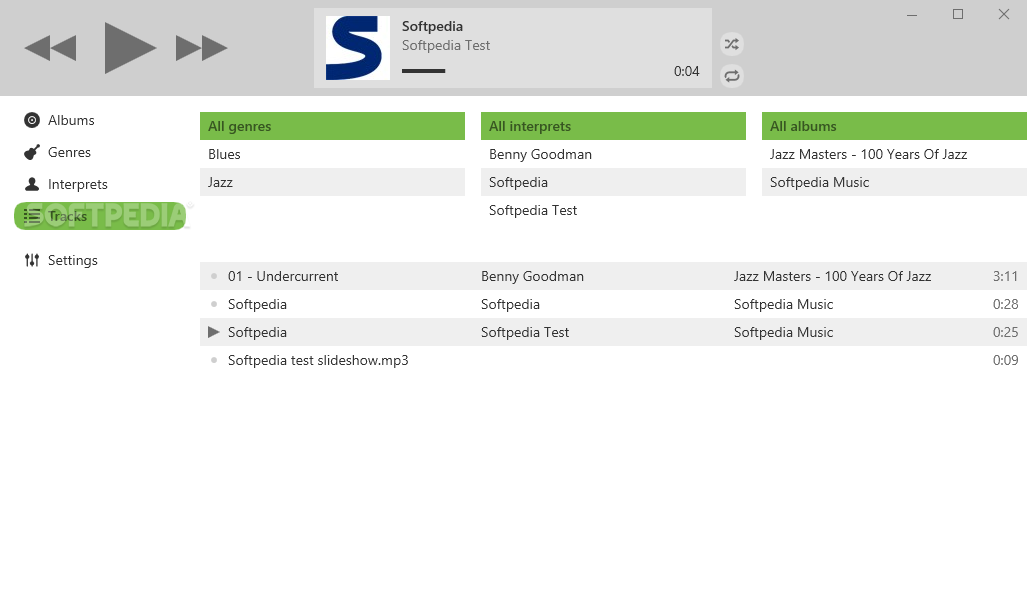This screenshot has width=1027, height=600.
Task: Click the bullet beside 01 - Undercurrent
Action: tap(214, 276)
